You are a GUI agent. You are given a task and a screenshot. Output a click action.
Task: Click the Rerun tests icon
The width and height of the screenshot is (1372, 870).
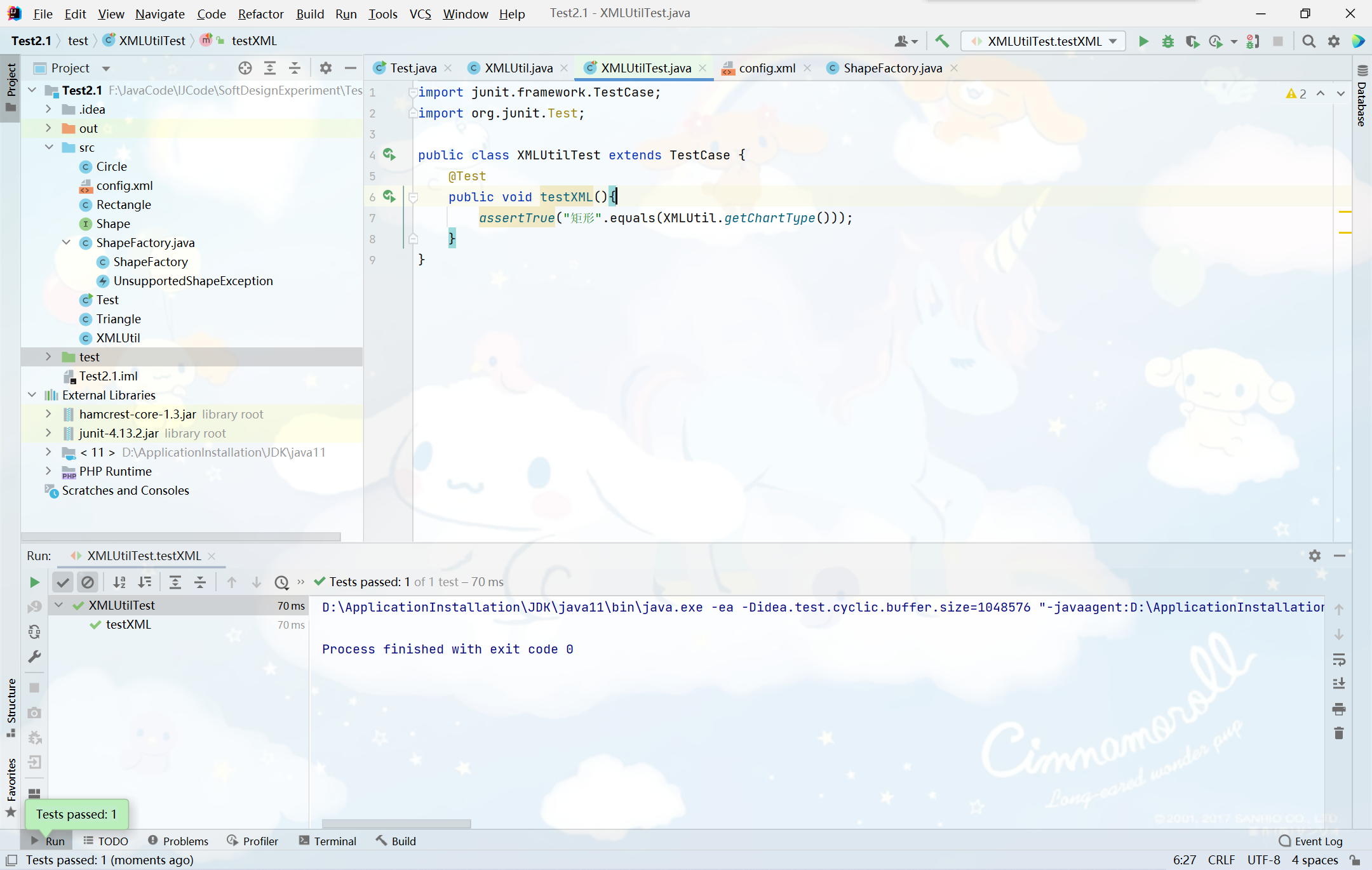pyautogui.click(x=33, y=581)
